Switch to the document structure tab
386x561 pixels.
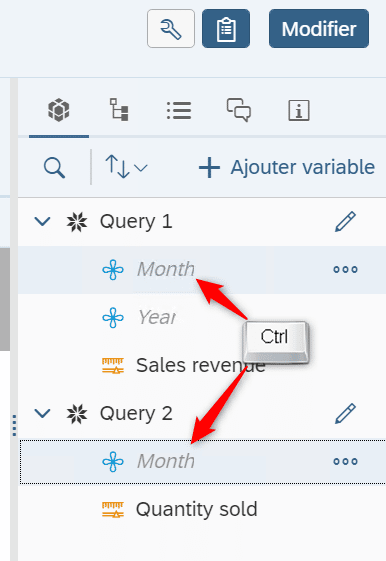click(x=119, y=110)
